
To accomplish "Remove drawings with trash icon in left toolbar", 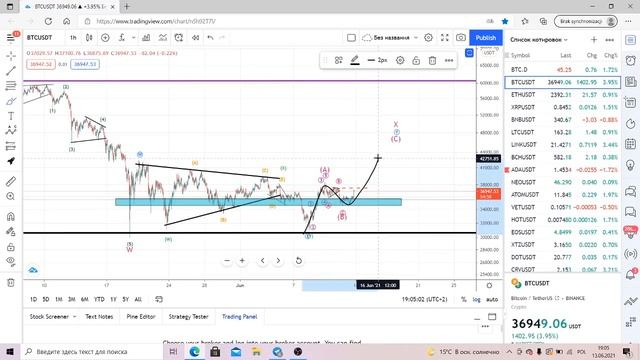I will tap(11, 282).
